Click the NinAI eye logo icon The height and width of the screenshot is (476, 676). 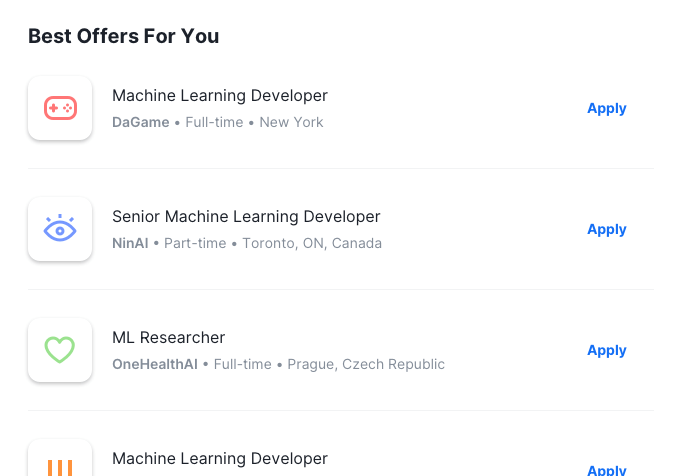coord(60,229)
